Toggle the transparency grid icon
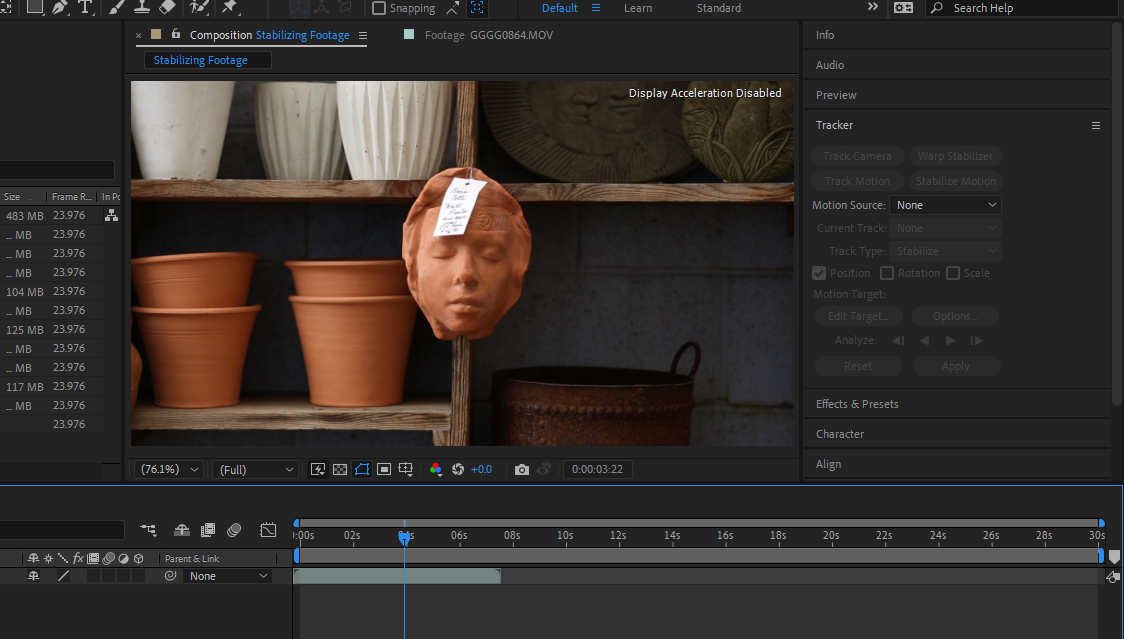This screenshot has width=1124, height=639. [340, 469]
